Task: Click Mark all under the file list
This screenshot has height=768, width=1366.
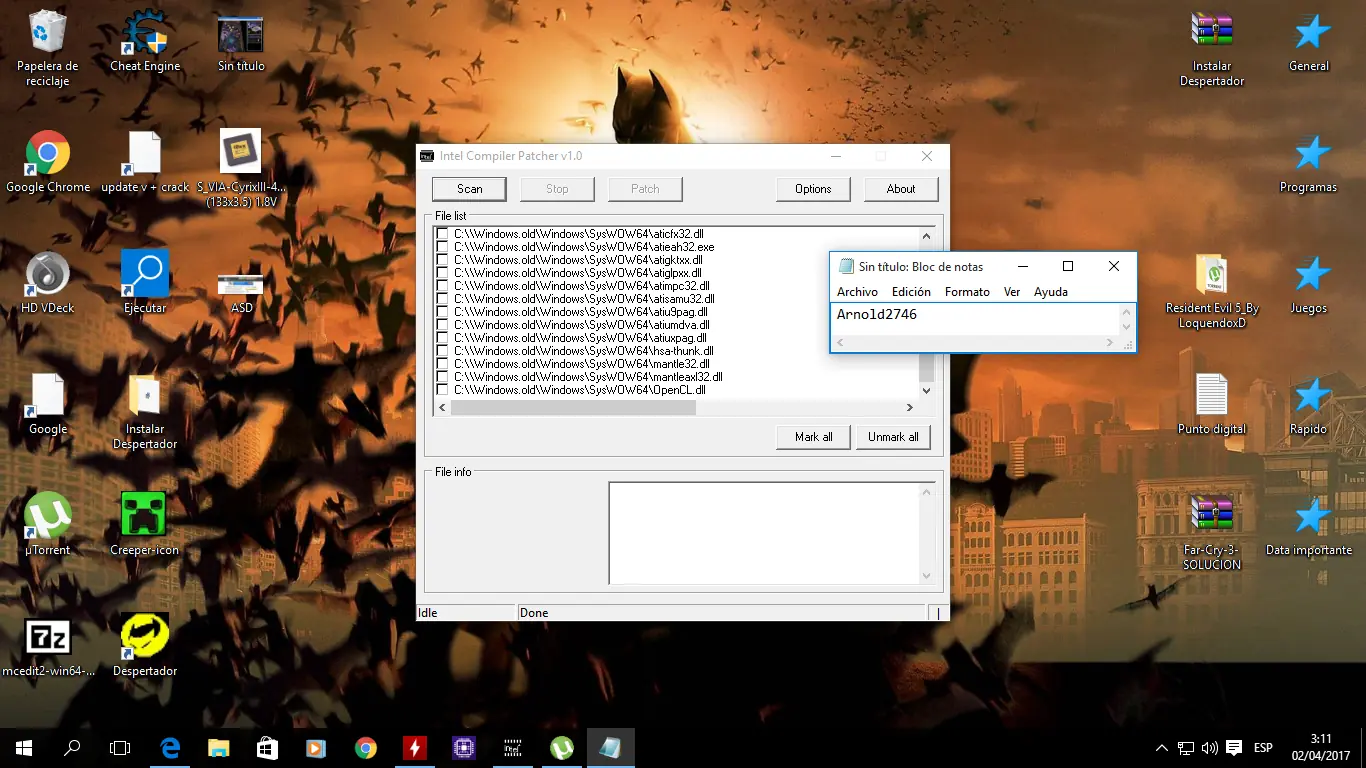Action: tap(813, 437)
